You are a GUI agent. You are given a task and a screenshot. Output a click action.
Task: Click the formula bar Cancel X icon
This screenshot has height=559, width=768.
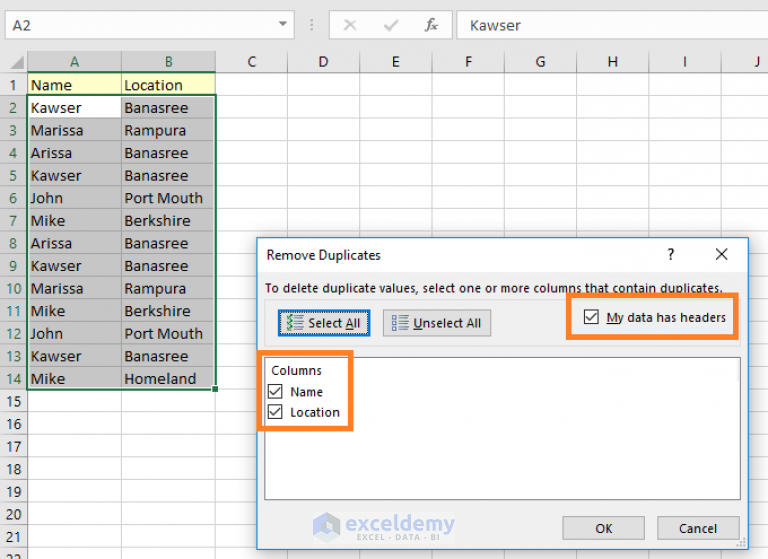[x=350, y=25]
